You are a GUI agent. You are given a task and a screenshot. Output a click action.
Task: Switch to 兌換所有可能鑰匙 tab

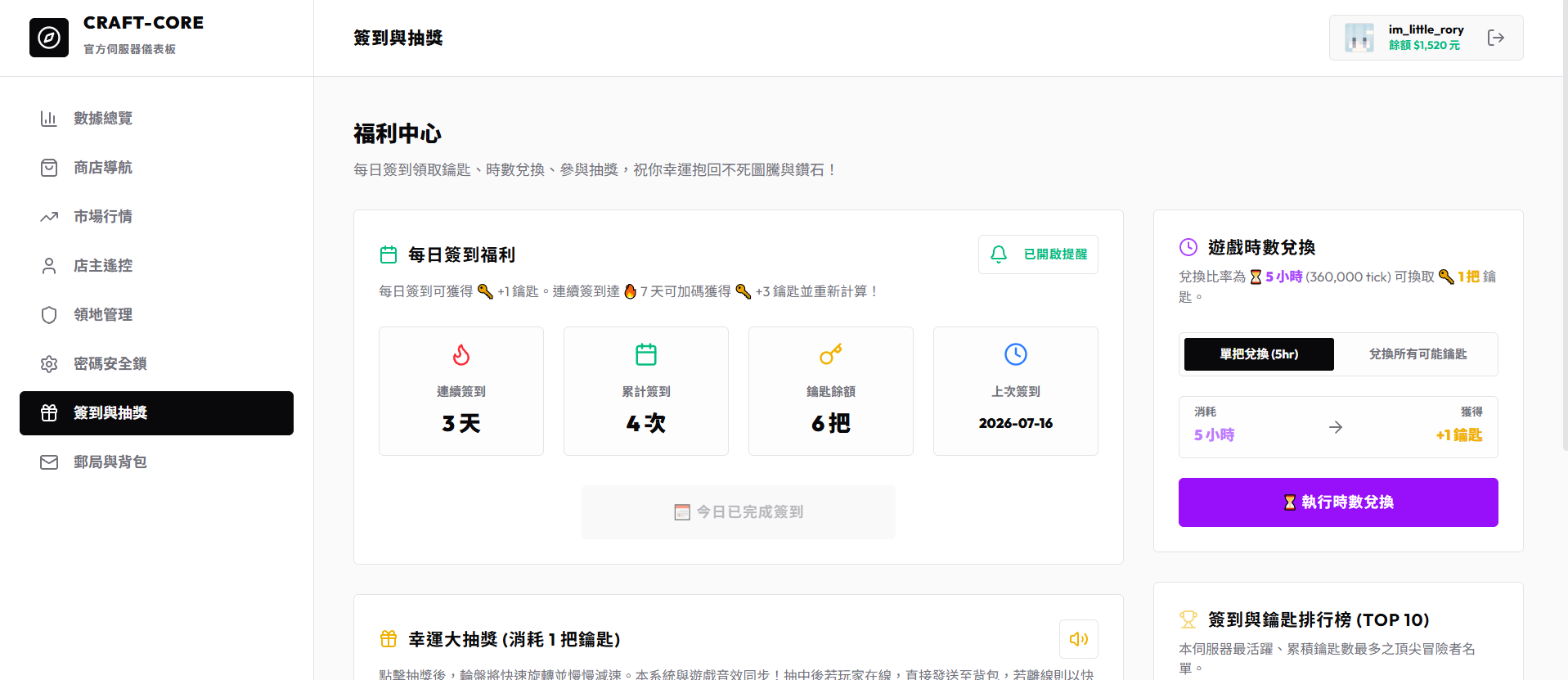point(1417,354)
